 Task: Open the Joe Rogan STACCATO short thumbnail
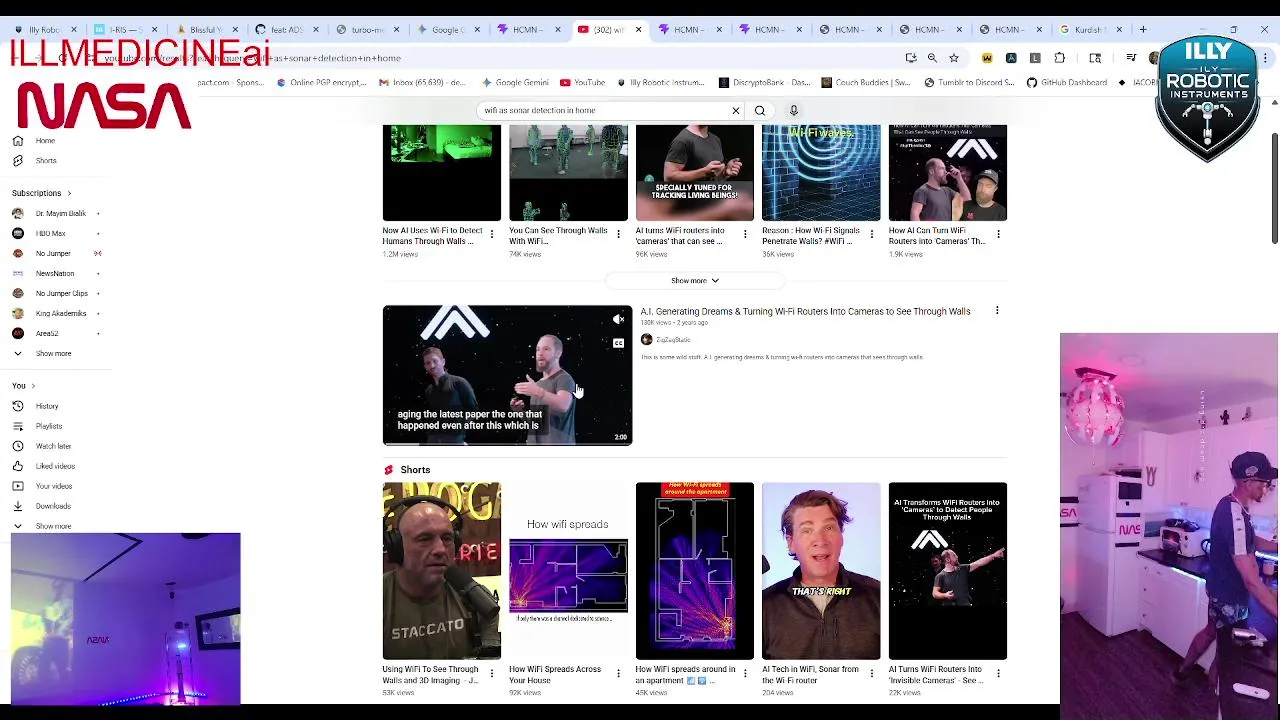[x=442, y=571]
